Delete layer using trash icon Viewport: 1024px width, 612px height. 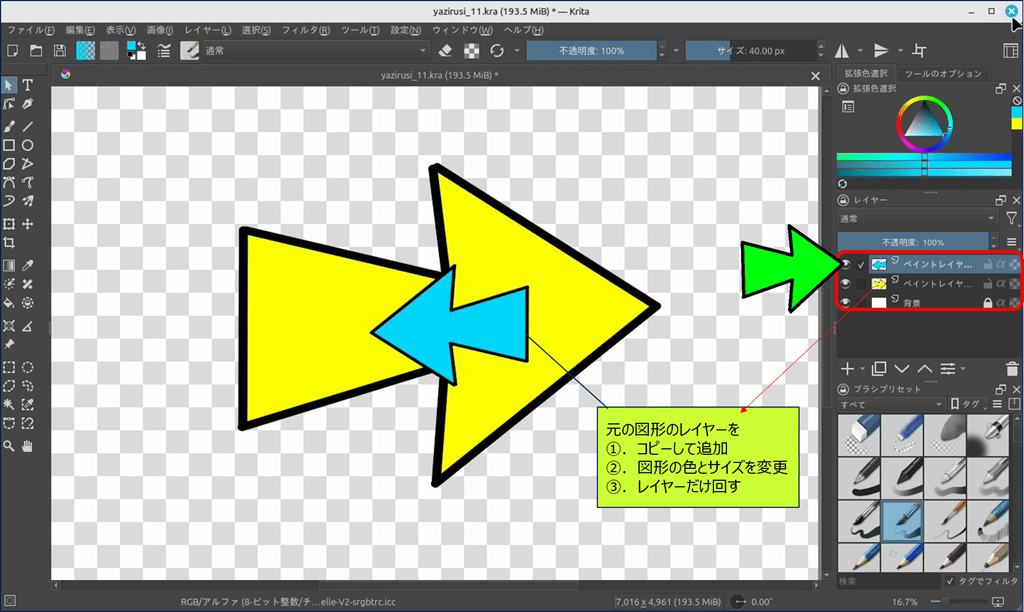1012,369
